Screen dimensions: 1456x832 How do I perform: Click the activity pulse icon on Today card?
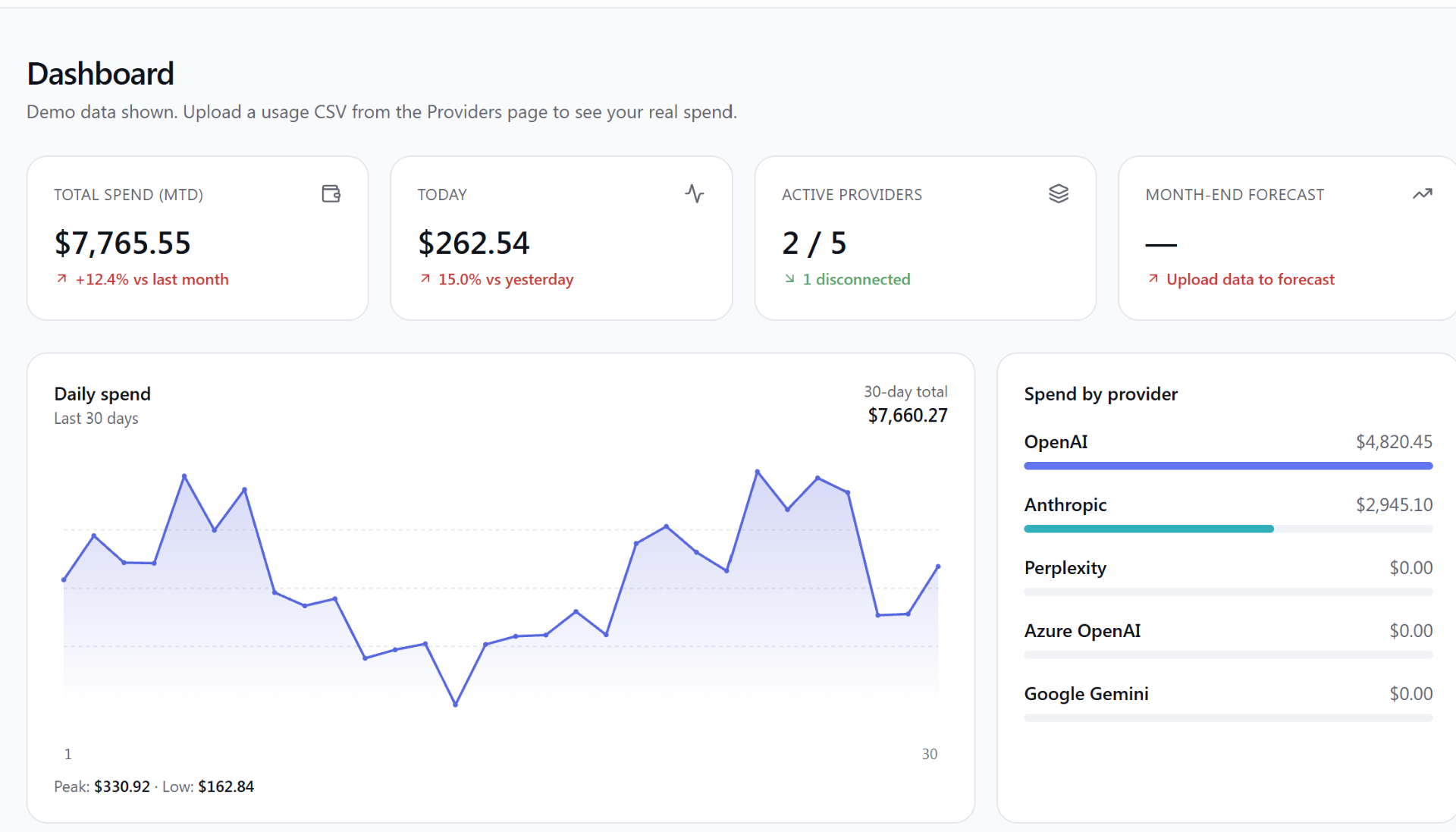tap(695, 194)
